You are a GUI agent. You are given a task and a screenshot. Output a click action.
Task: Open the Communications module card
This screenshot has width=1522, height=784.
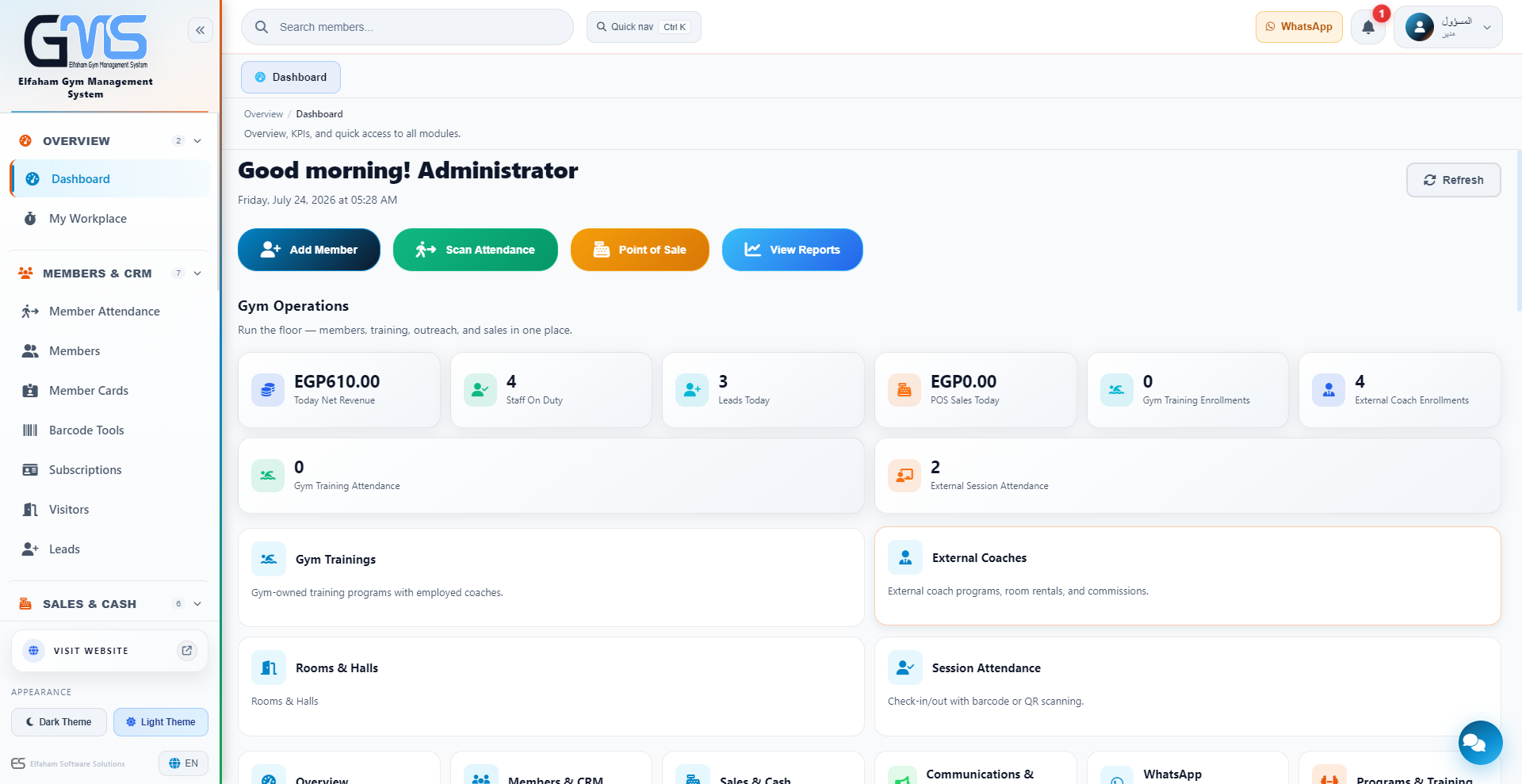975,768
